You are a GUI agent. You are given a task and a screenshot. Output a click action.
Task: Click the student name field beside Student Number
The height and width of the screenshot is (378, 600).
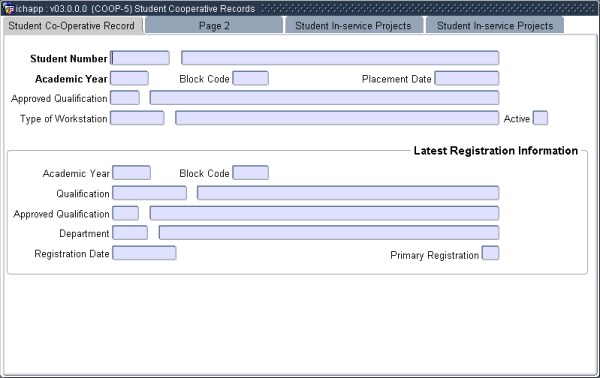[340, 58]
